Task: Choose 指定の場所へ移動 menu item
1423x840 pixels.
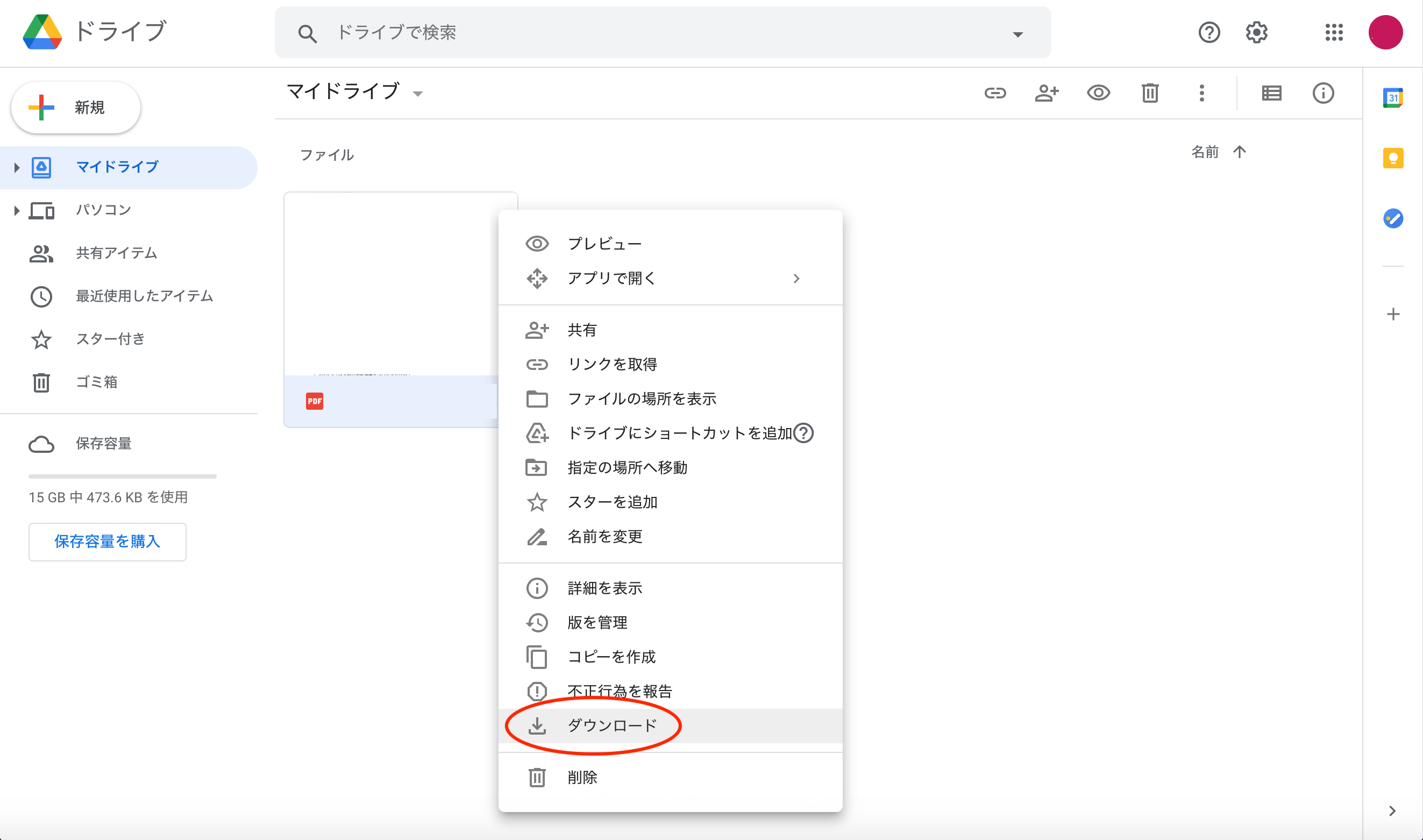Action: (670, 468)
